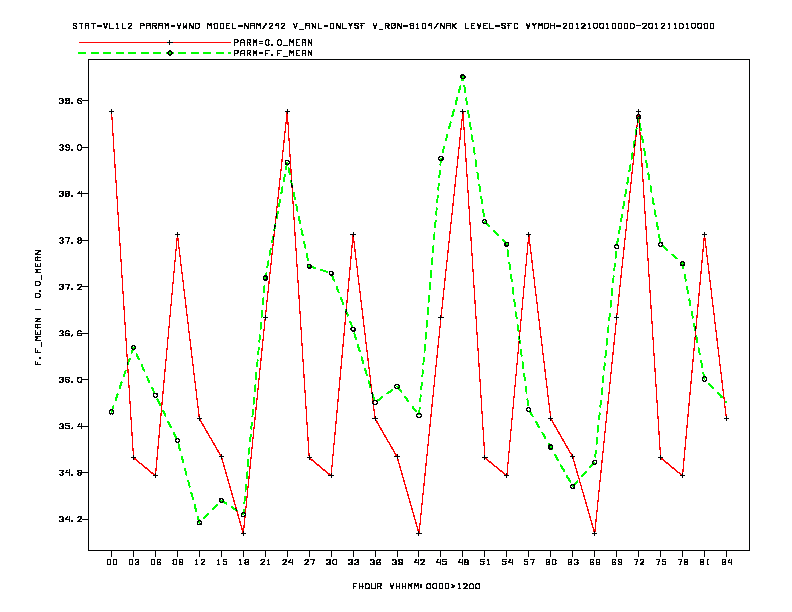
Task: Select the red solid legend line sample
Action: point(155,42)
